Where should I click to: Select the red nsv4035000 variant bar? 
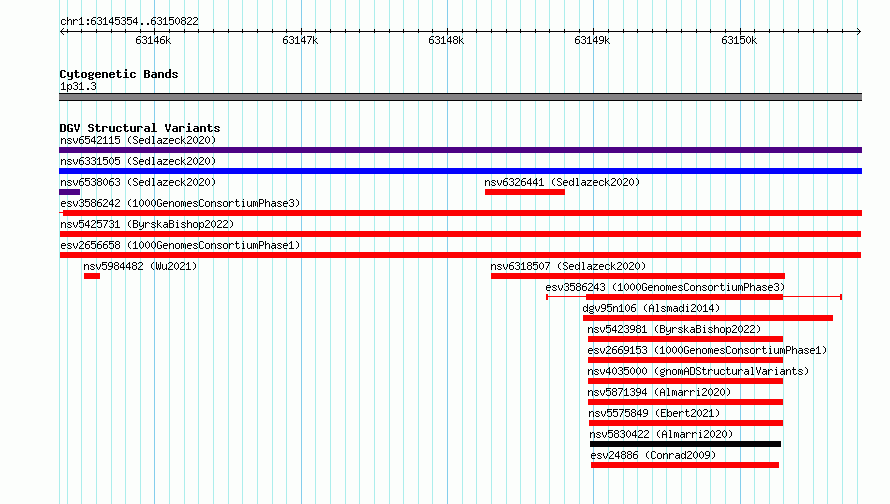[685, 381]
